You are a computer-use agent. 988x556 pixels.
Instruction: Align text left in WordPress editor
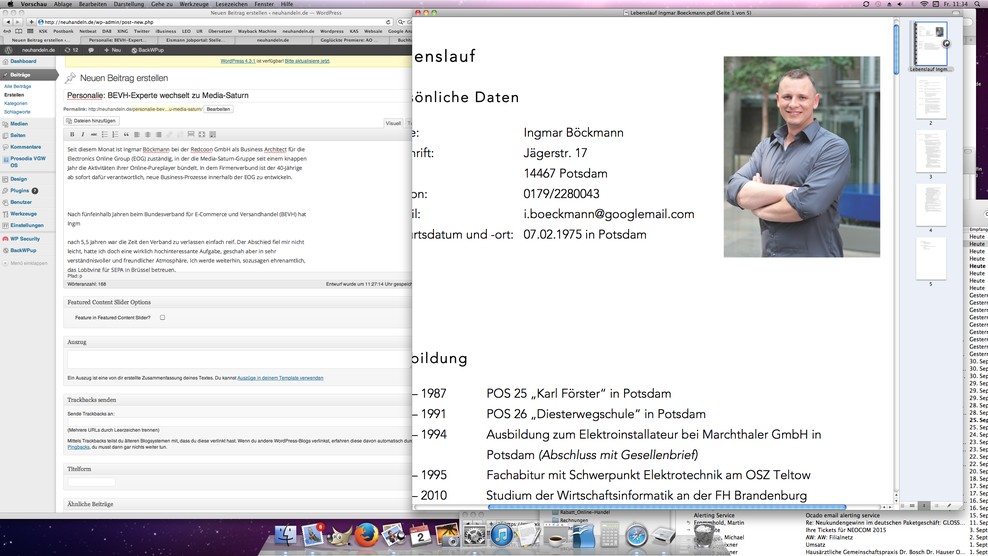tap(137, 134)
